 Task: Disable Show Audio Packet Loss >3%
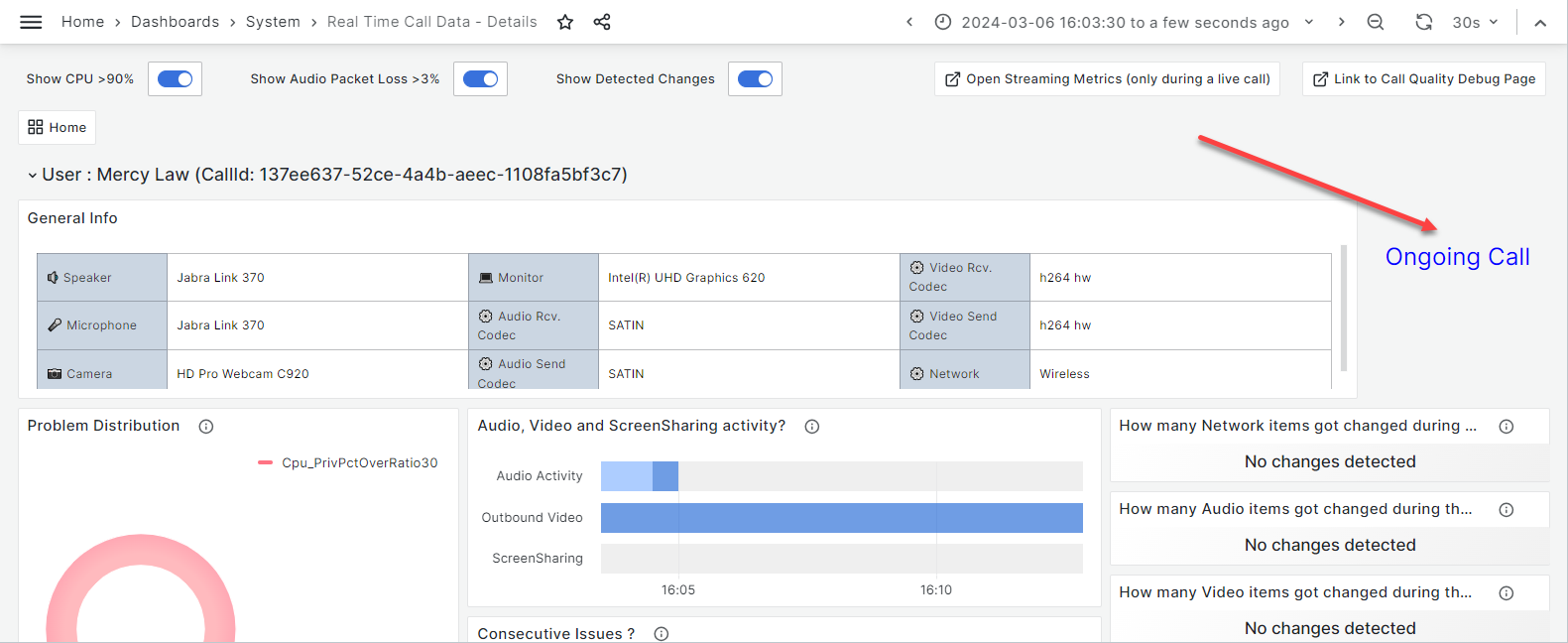[x=481, y=79]
